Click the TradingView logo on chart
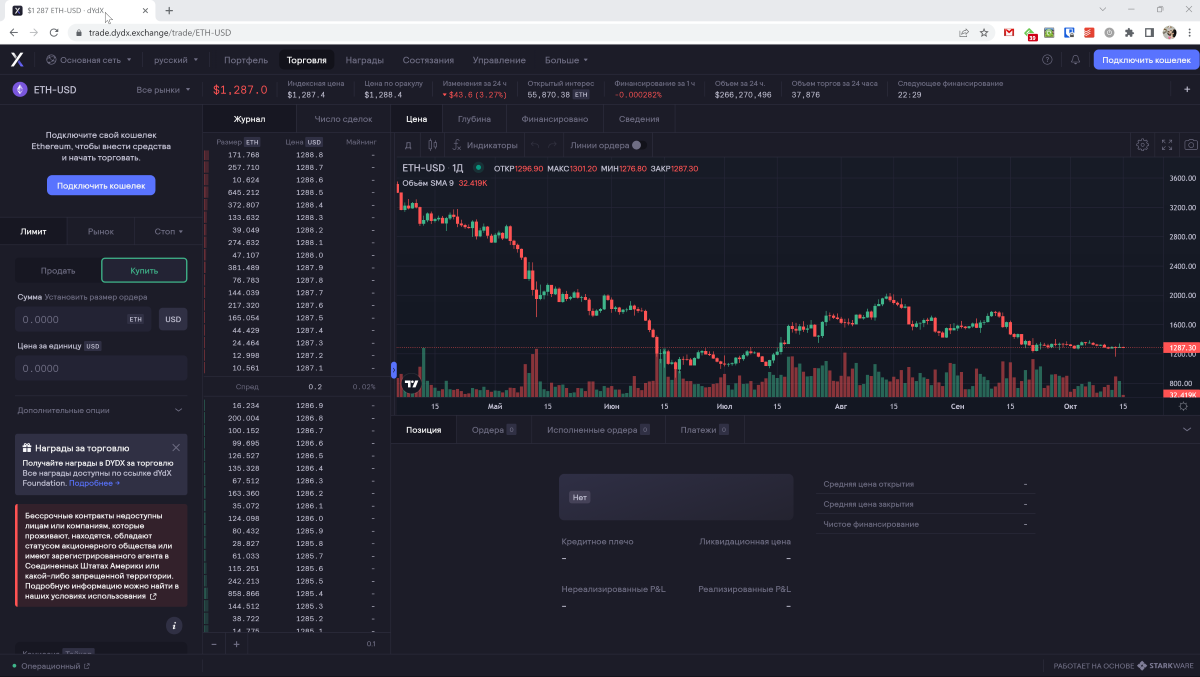The width and height of the screenshot is (1200, 677). click(x=411, y=384)
